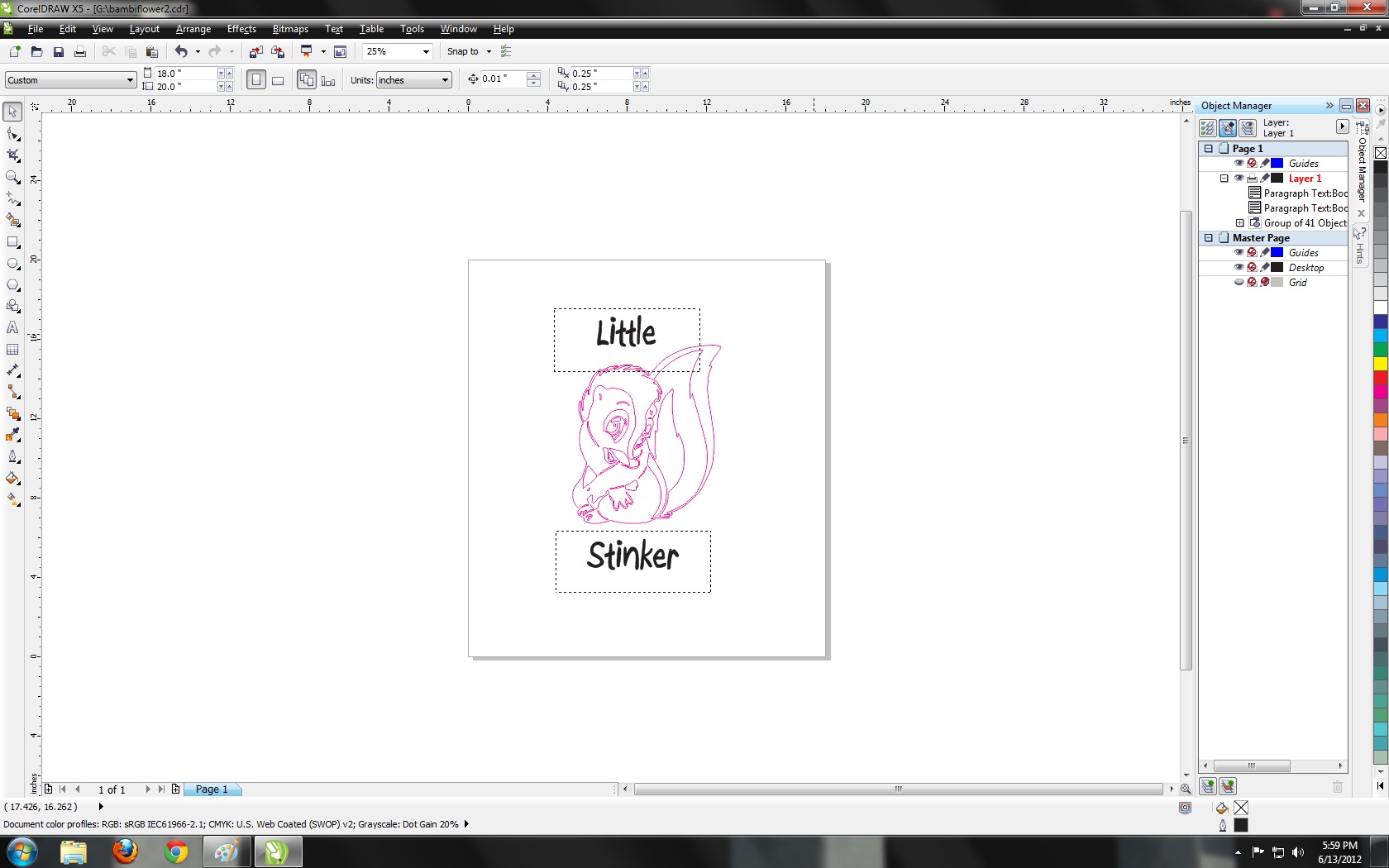
Task: Click the Open file icon
Action: click(x=36, y=51)
